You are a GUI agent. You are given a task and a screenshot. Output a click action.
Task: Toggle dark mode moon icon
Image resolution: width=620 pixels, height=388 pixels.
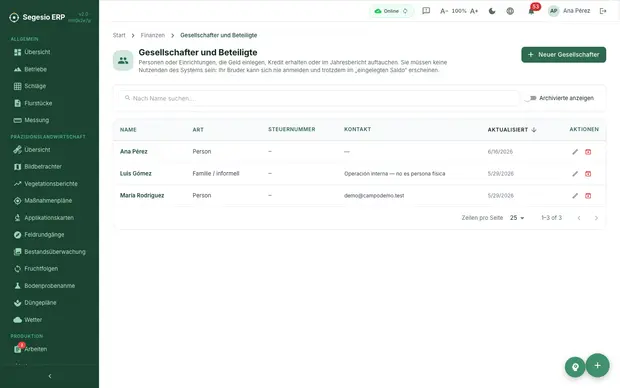(492, 11)
